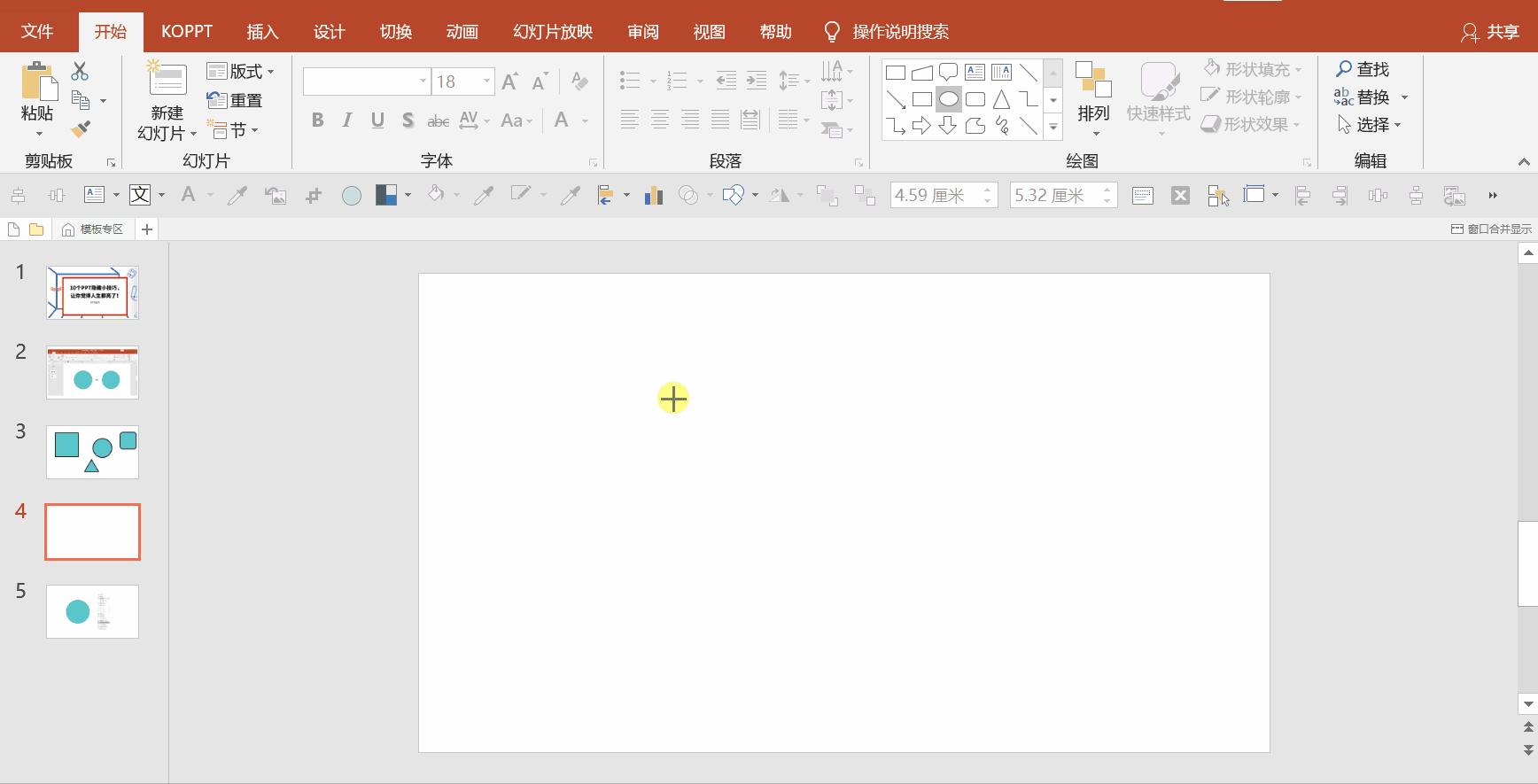This screenshot has width=1538, height=784.
Task: Select the oval shape in the shapes gallery
Action: (x=948, y=99)
